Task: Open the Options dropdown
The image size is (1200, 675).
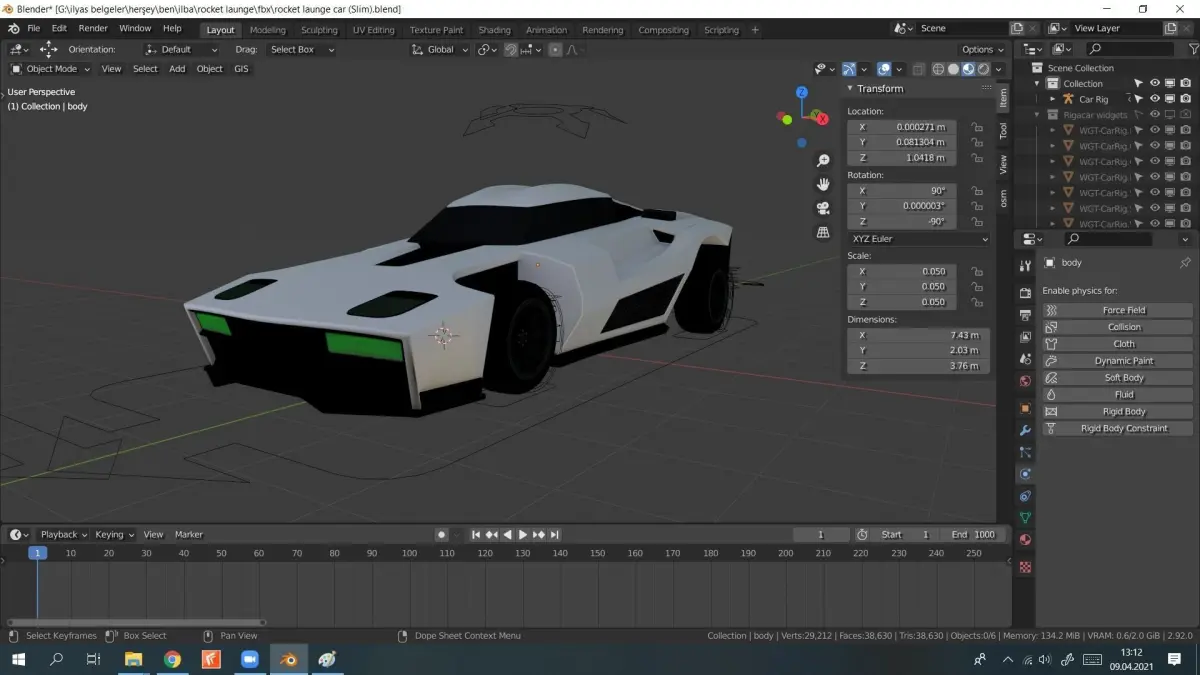Action: [983, 49]
